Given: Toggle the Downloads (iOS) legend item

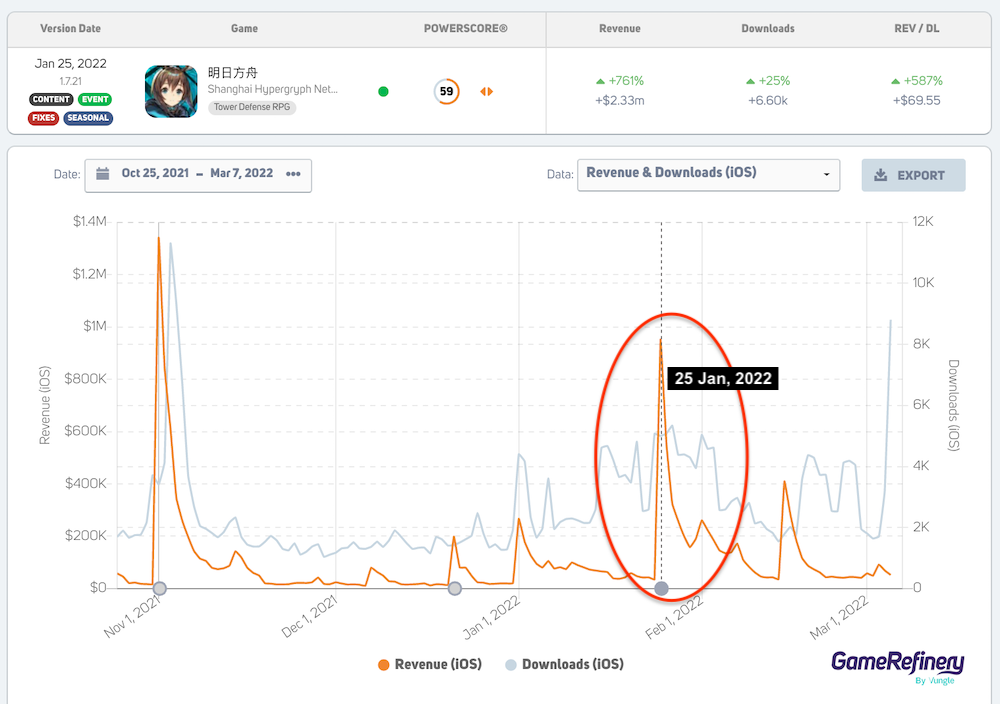Looking at the screenshot, I should click(564, 664).
